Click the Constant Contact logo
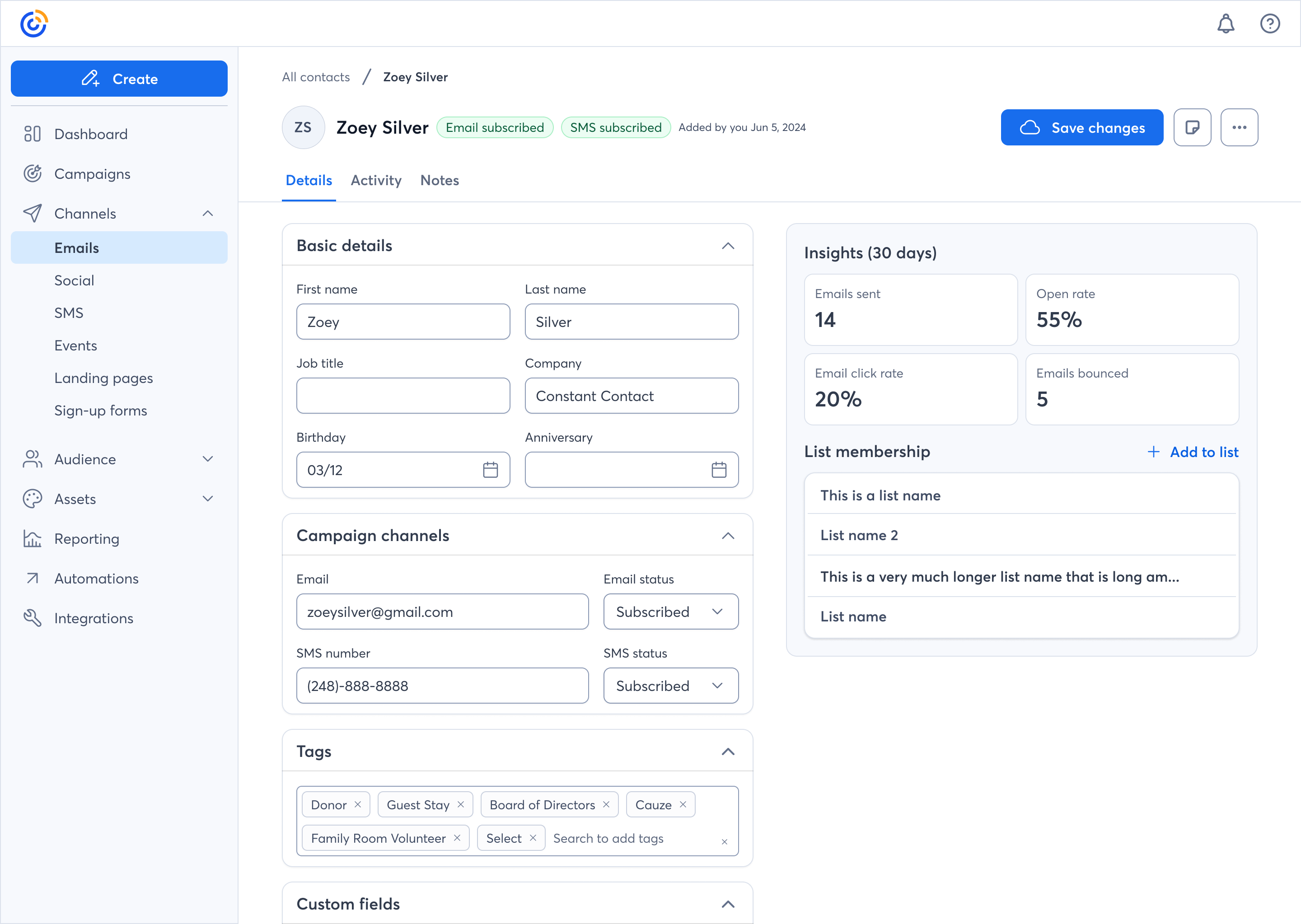The height and width of the screenshot is (924, 1301). 33,24
